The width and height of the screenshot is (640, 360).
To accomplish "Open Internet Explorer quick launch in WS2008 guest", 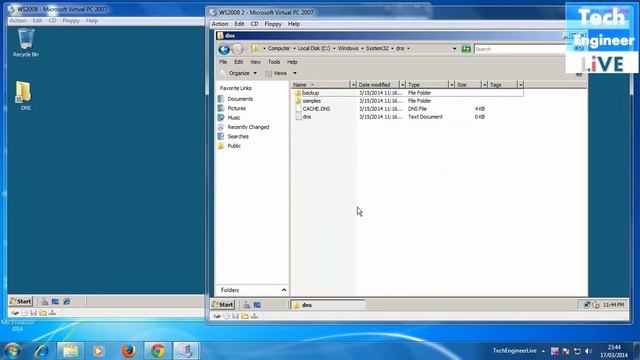I will pos(66,302).
